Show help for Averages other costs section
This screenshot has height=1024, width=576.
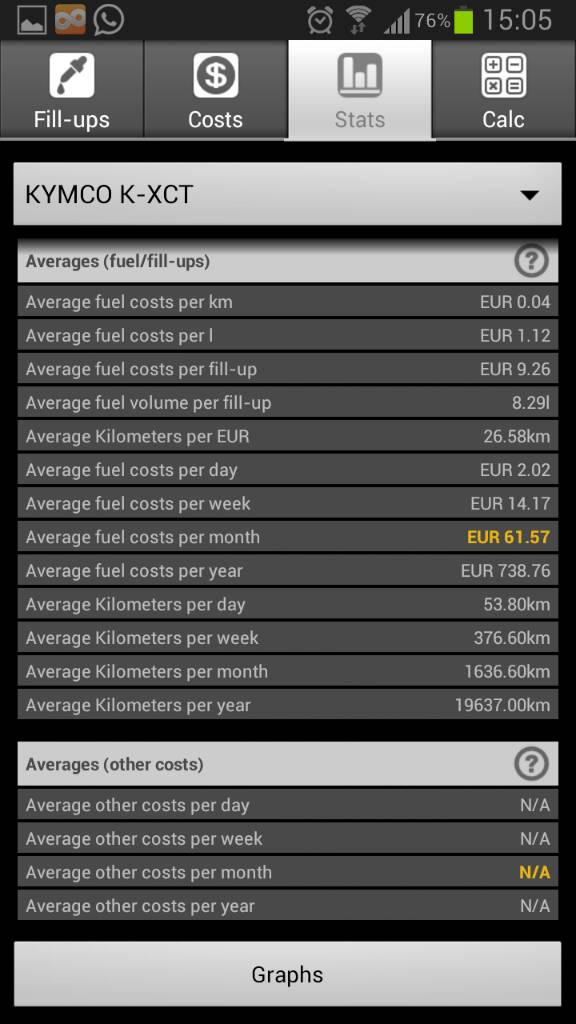531,764
